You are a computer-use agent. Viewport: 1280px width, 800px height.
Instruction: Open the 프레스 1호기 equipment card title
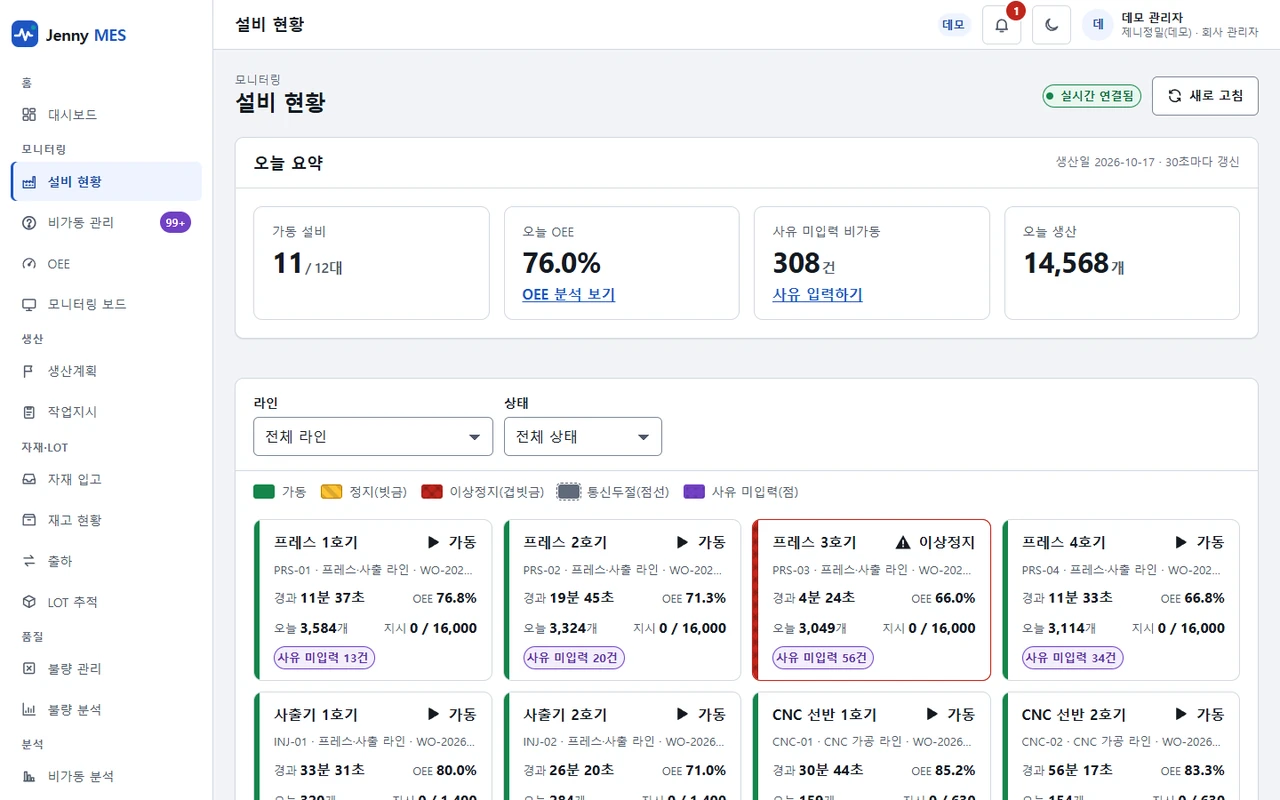(316, 542)
